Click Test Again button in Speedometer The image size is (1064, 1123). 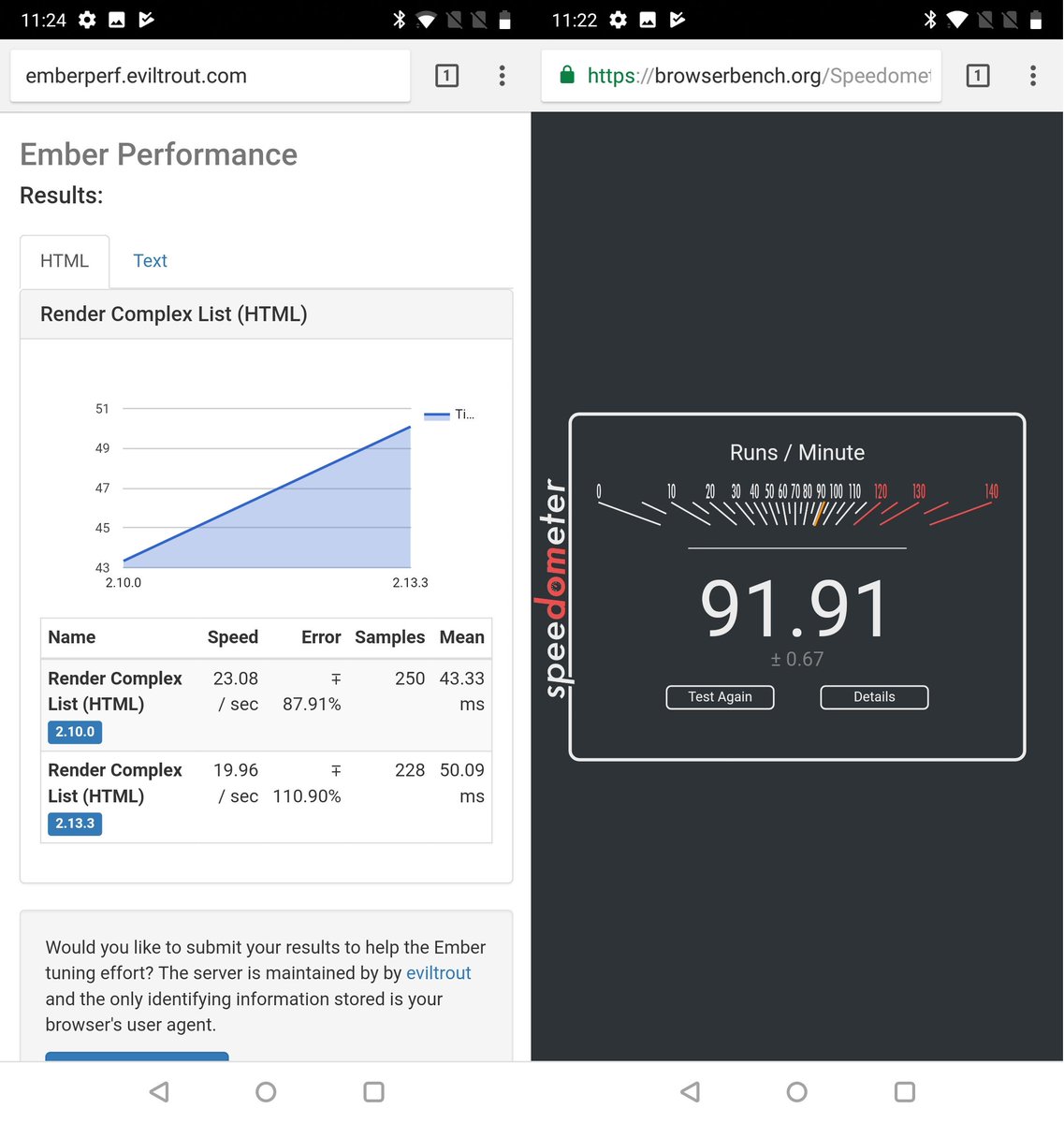pos(720,697)
